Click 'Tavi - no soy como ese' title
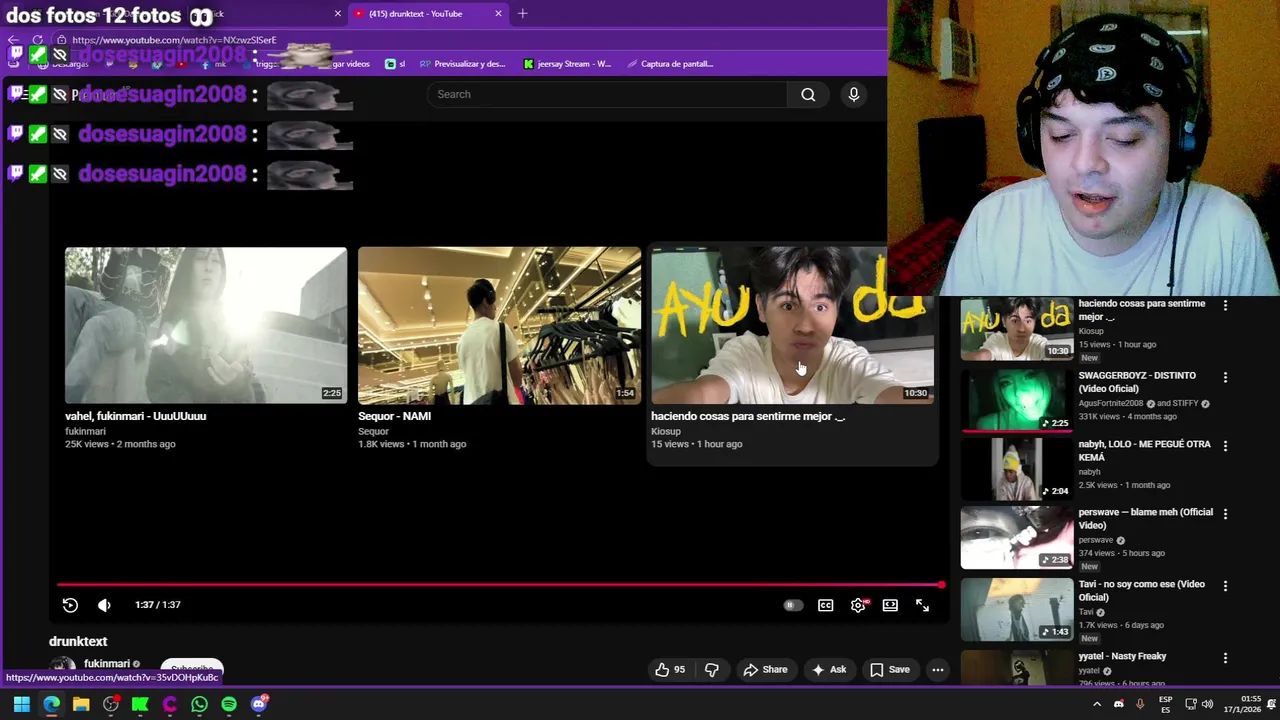Image resolution: width=1280 pixels, height=720 pixels. click(x=1141, y=590)
